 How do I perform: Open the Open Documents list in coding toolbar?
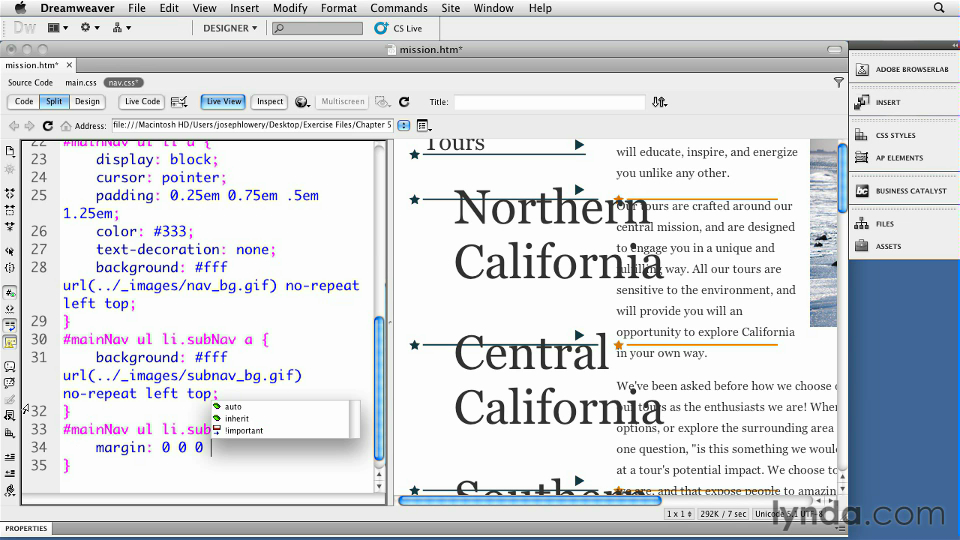[10, 151]
